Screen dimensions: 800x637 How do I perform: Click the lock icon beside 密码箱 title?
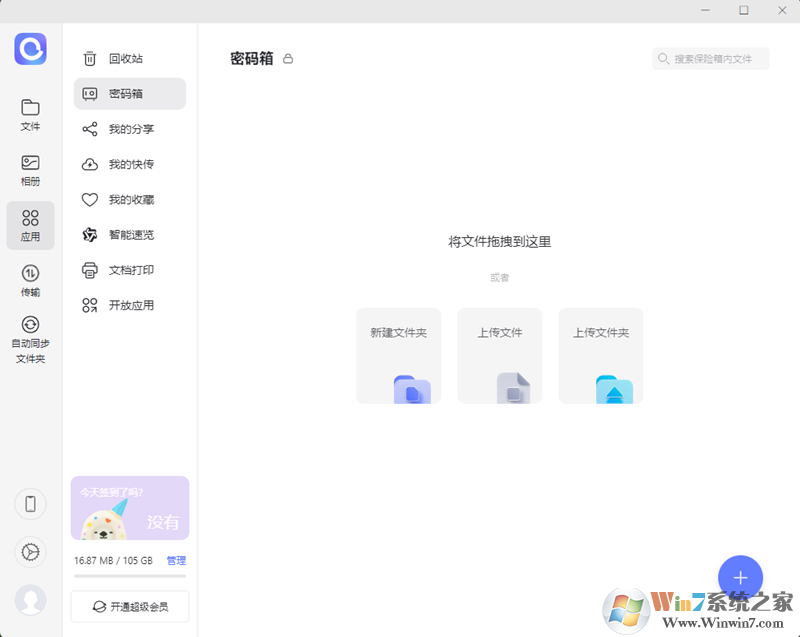[288, 59]
